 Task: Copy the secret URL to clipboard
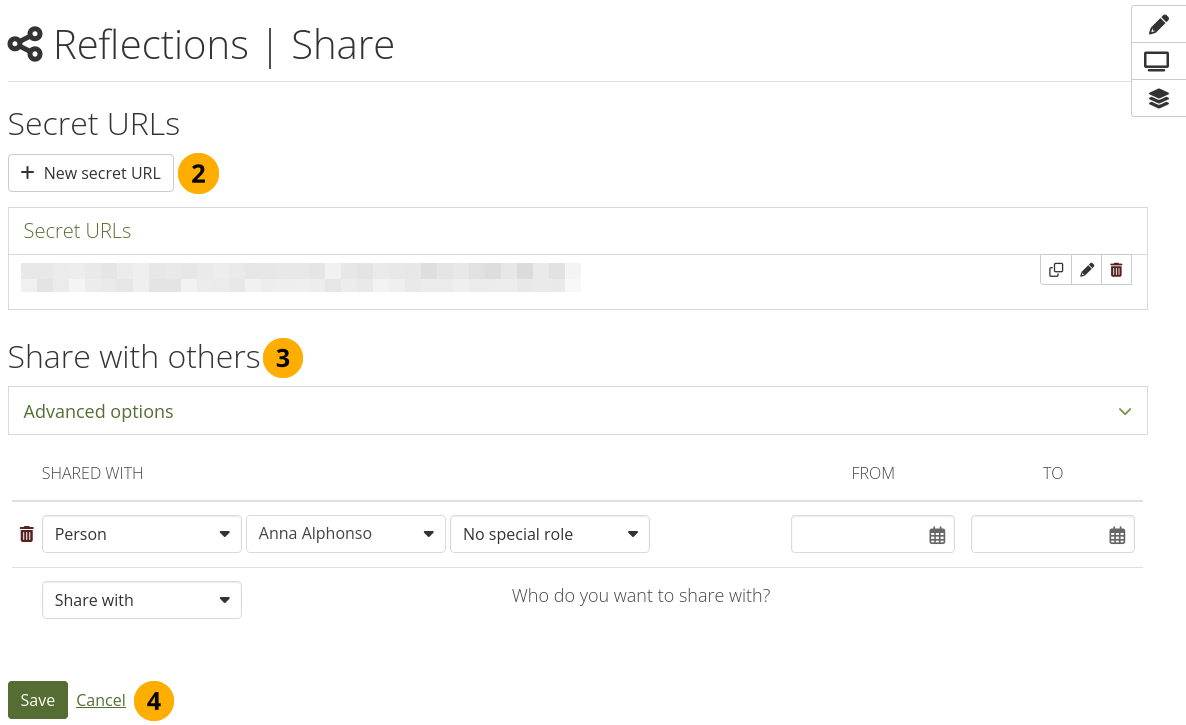[x=1056, y=270]
